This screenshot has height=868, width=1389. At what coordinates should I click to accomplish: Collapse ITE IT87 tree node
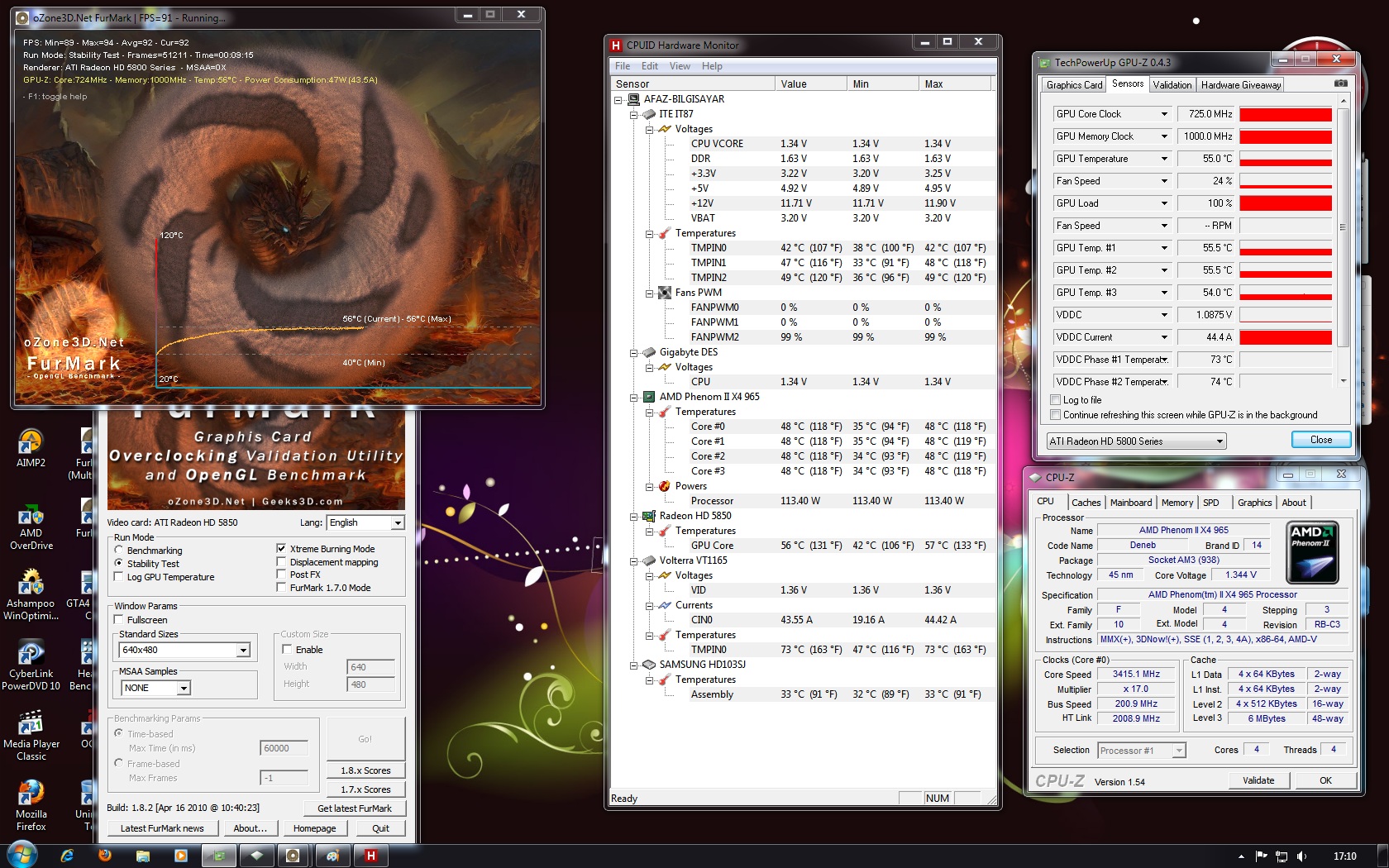pyautogui.click(x=634, y=114)
